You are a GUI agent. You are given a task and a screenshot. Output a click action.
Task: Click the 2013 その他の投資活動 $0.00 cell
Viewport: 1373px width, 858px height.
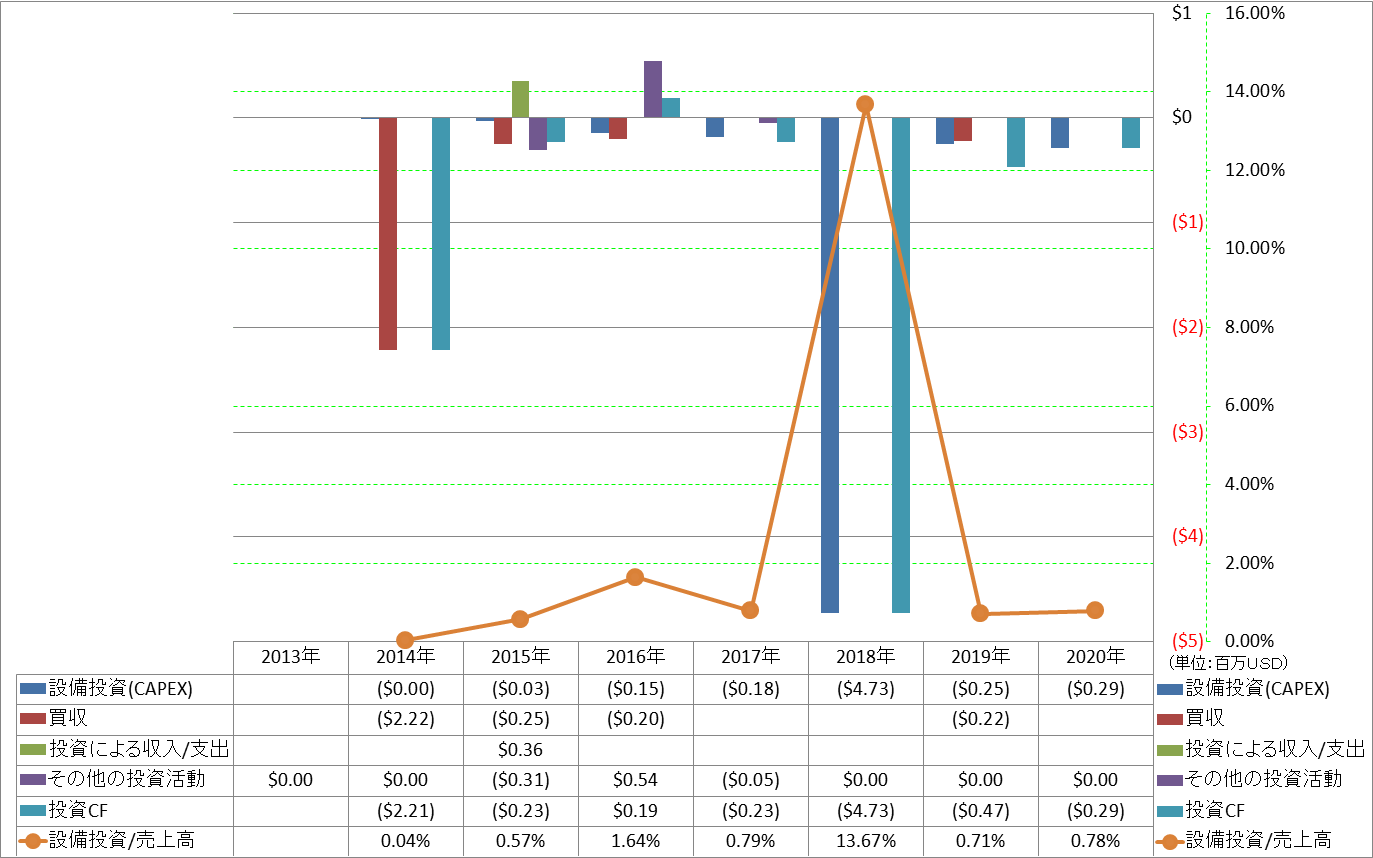(x=290, y=778)
